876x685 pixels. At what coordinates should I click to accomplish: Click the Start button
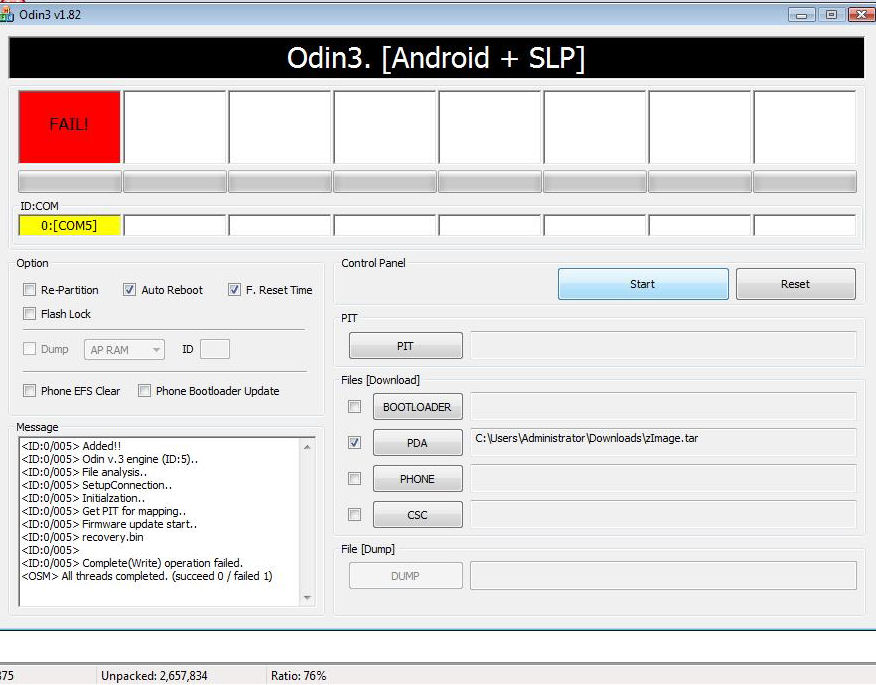pyautogui.click(x=643, y=284)
